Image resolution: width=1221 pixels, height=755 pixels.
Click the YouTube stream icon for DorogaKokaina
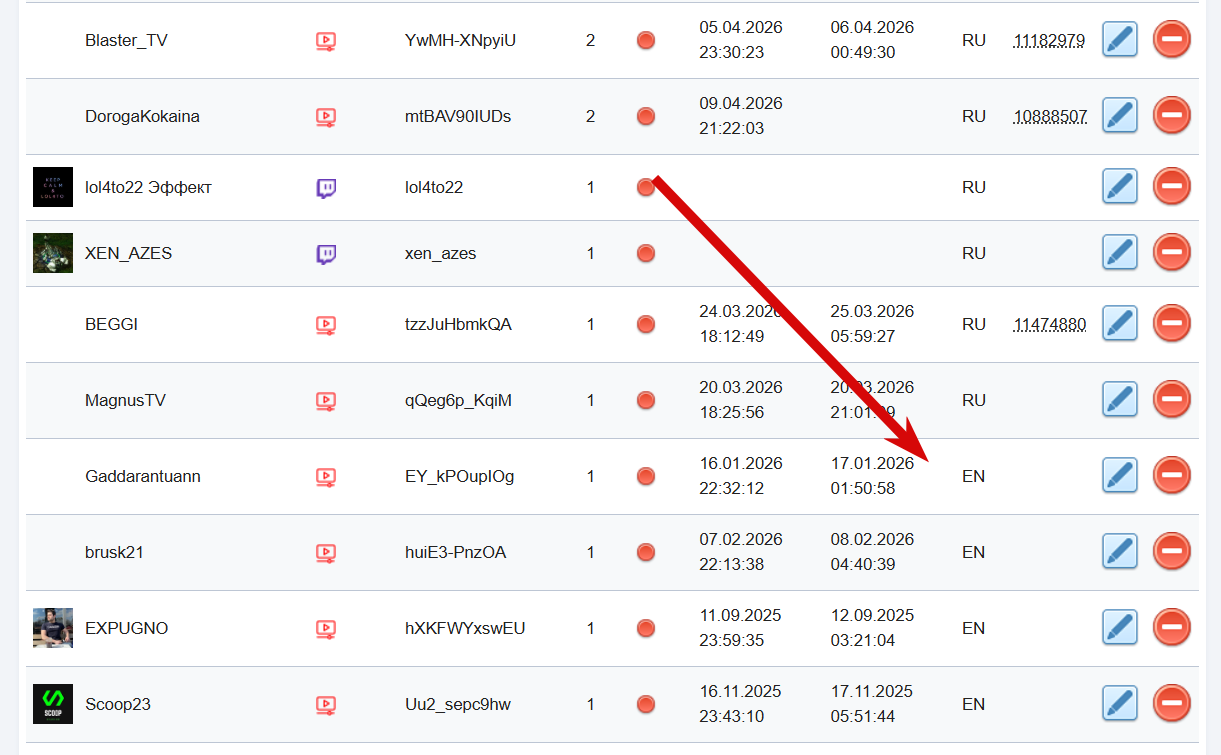coord(326,117)
